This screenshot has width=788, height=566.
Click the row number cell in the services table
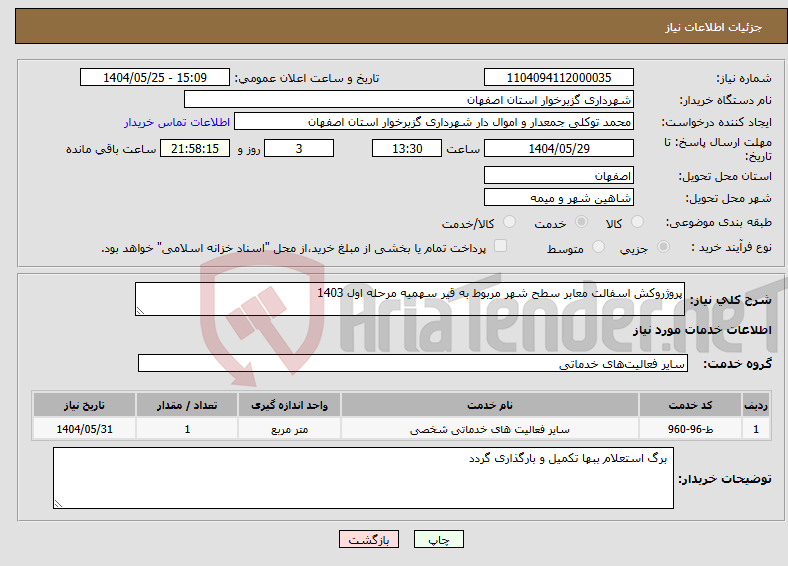756,429
